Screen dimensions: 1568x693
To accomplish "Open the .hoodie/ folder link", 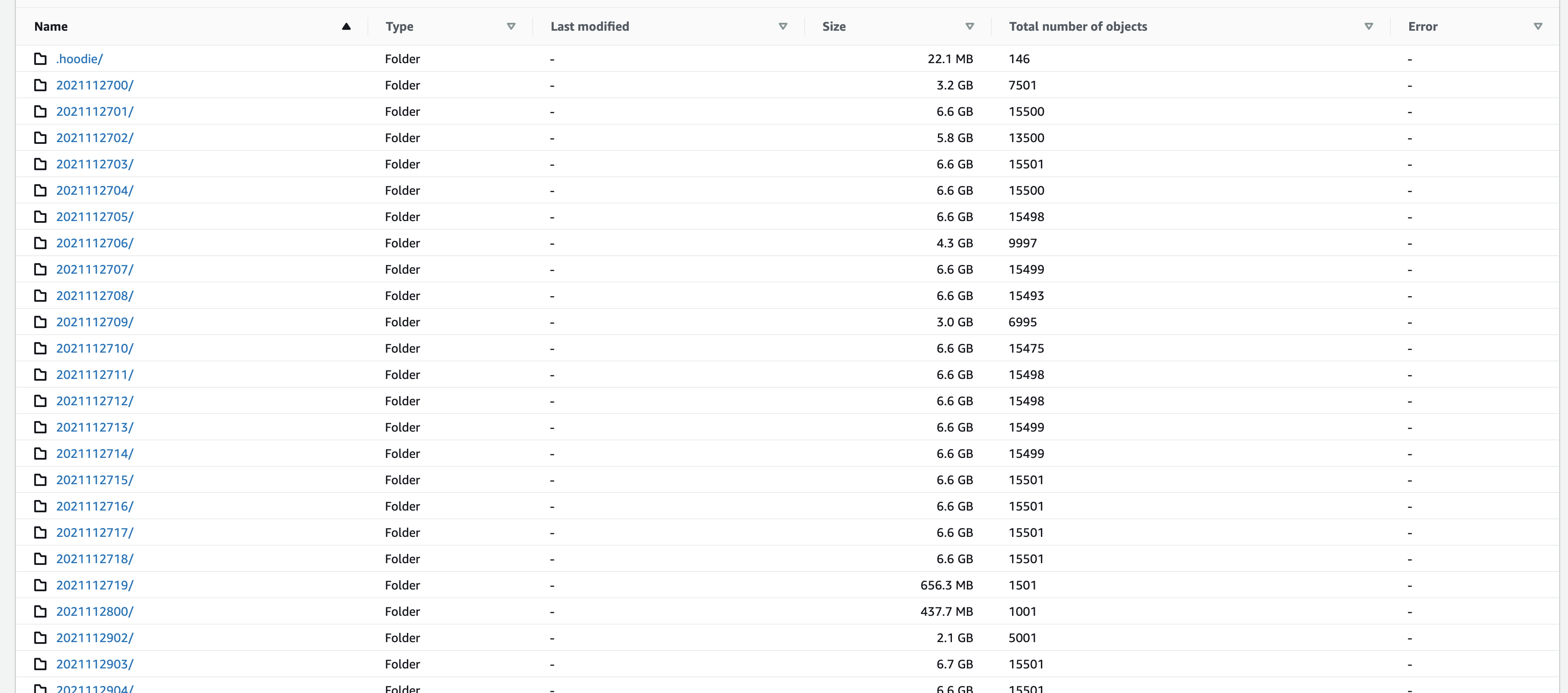I will [79, 59].
